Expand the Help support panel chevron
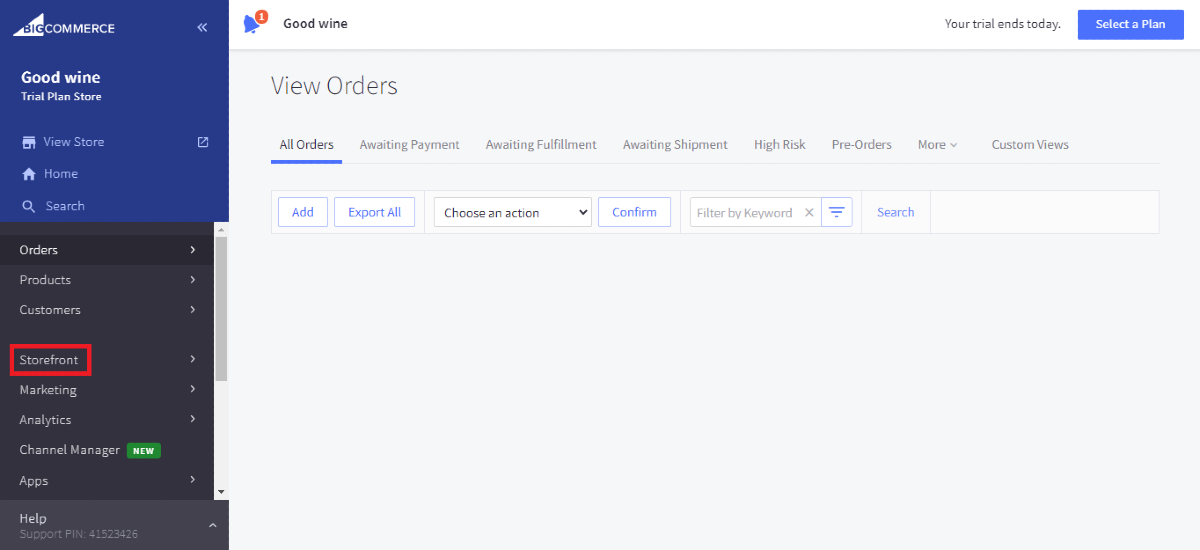The width and height of the screenshot is (1200, 550). coord(212,525)
